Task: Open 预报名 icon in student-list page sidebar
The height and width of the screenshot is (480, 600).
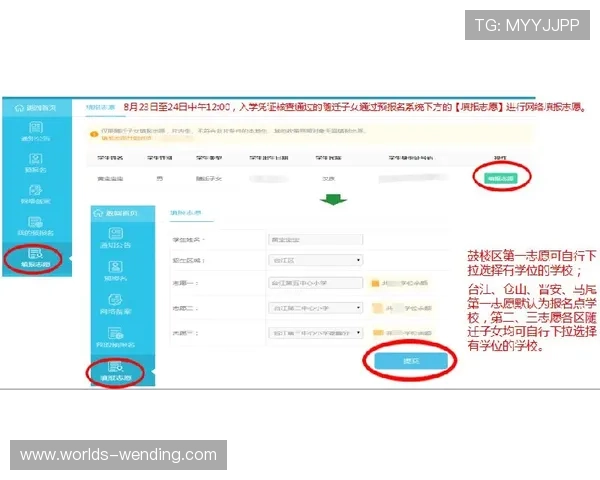Action: [36, 158]
